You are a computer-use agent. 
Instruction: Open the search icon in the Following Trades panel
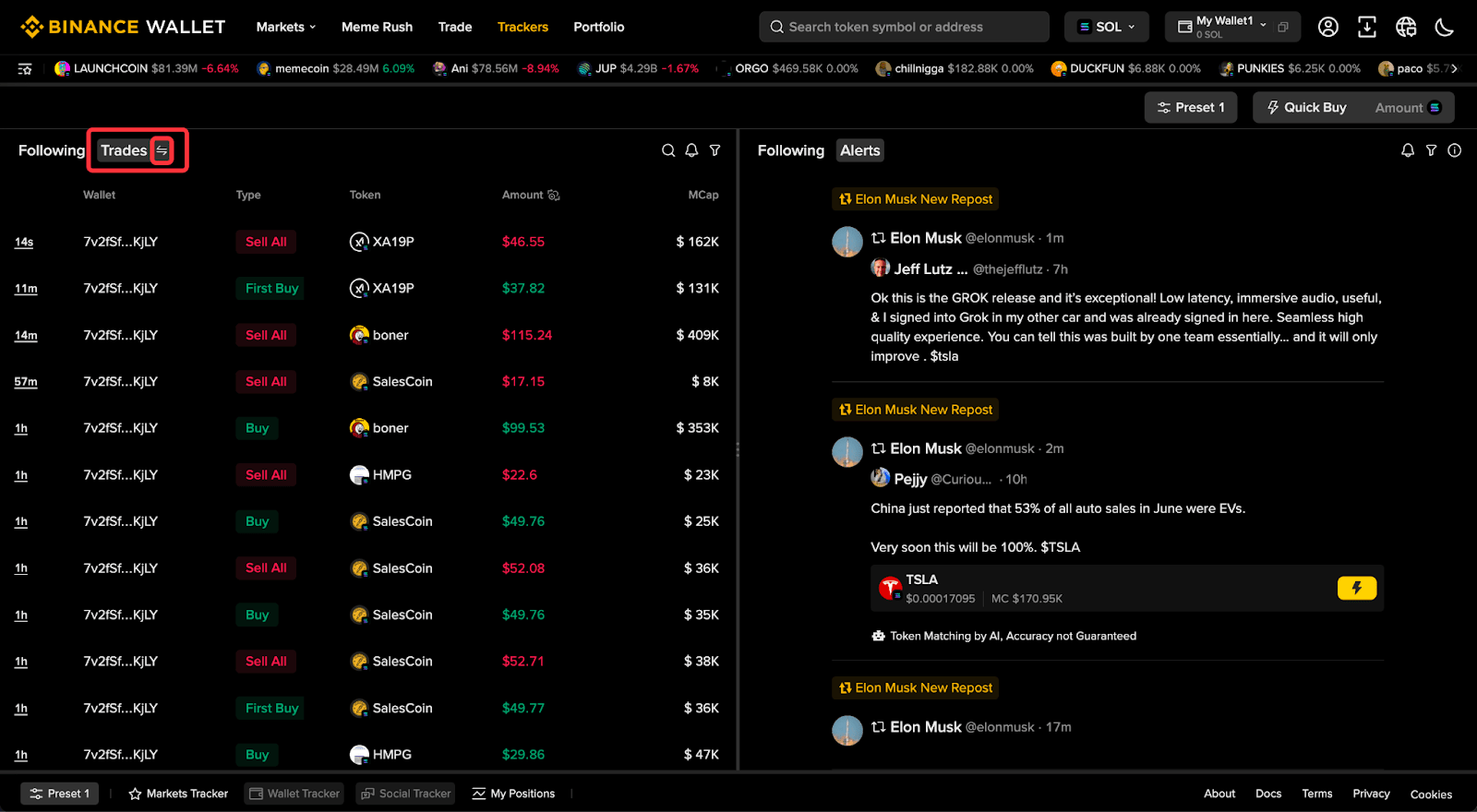(x=668, y=150)
